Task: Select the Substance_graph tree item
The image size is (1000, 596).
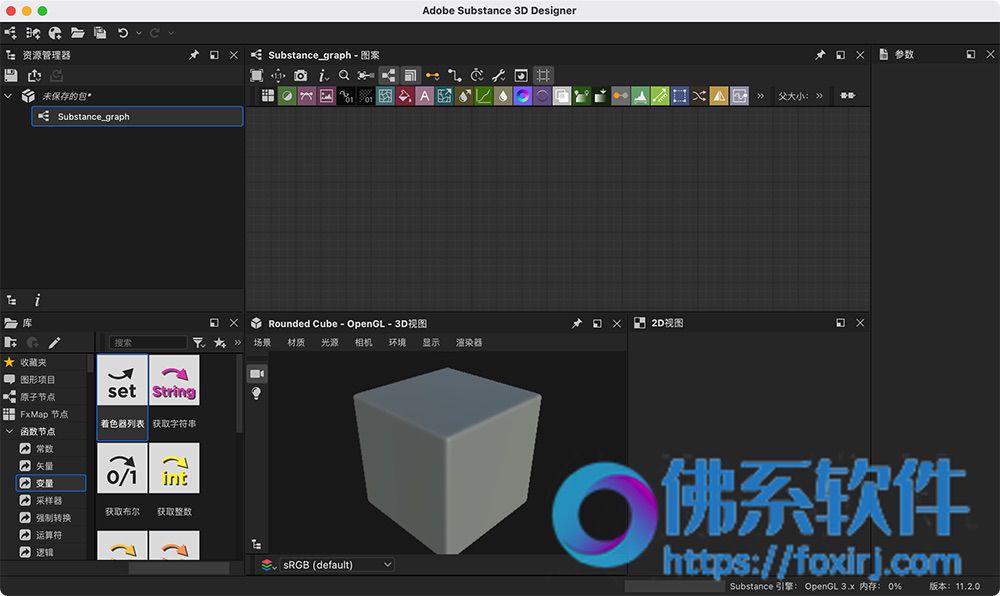Action: pyautogui.click(x=137, y=116)
